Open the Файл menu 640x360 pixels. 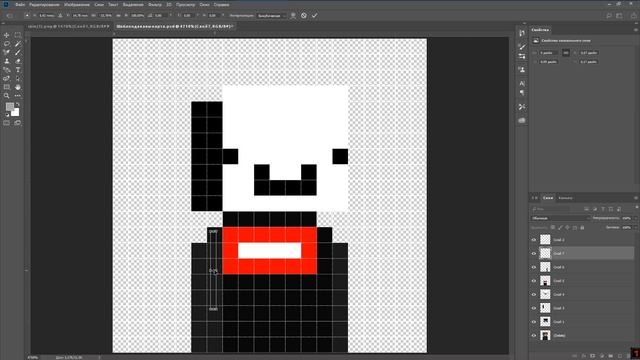[x=20, y=5]
